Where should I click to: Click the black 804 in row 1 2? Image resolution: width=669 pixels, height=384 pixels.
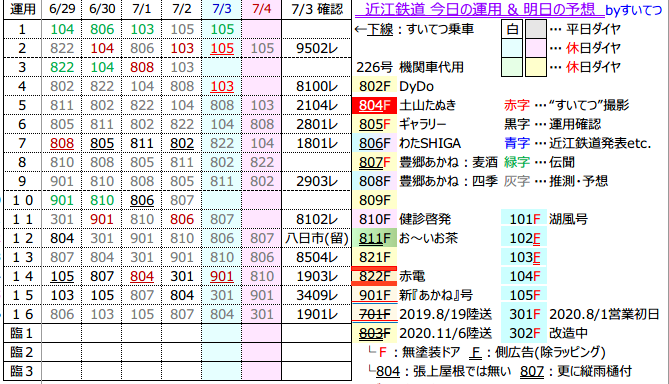(62, 239)
